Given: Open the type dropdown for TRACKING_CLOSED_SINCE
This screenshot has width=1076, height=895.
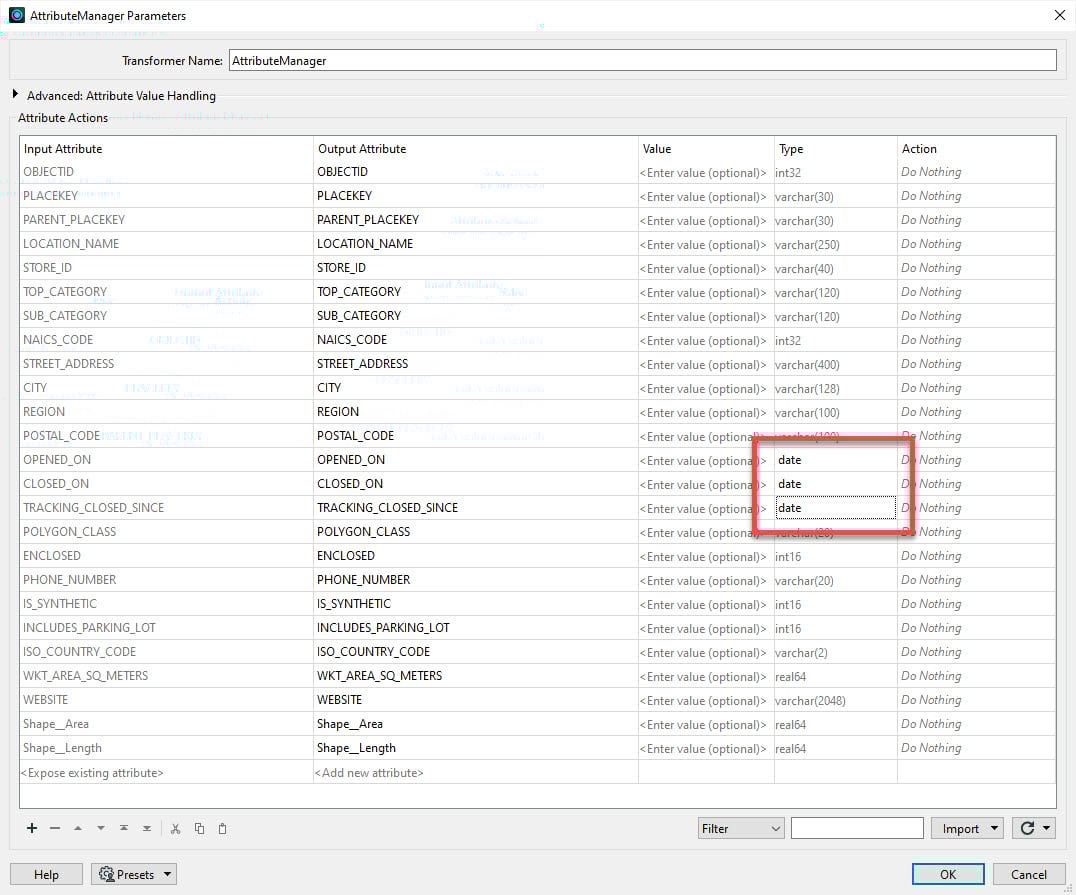Looking at the screenshot, I should (x=835, y=508).
